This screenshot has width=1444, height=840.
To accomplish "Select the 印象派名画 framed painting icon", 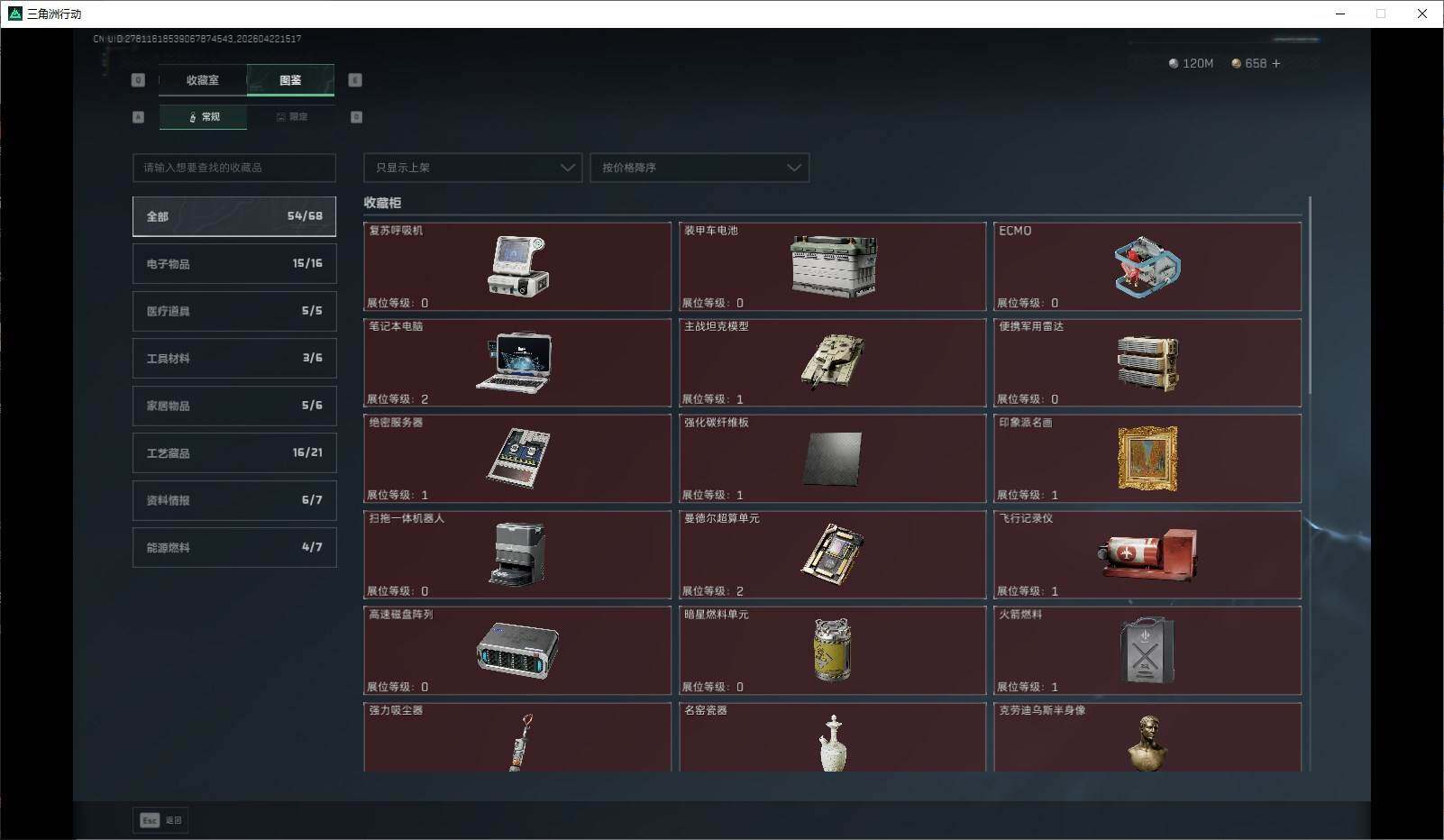I will pos(1147,459).
